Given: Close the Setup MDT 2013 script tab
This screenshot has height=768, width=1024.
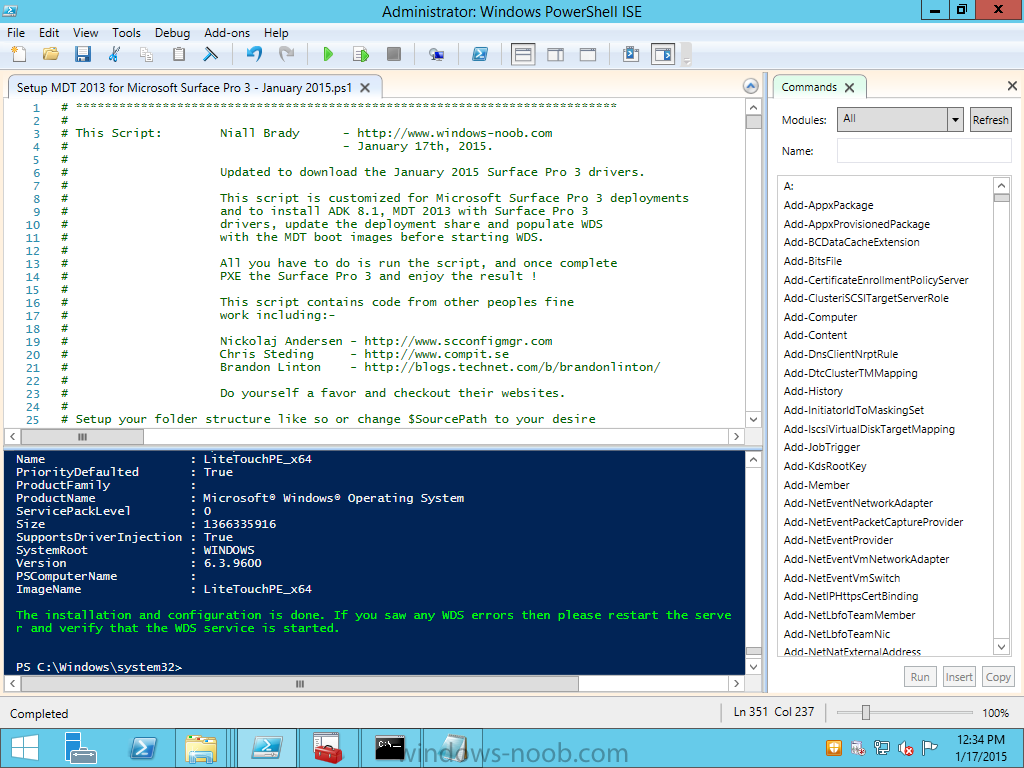Looking at the screenshot, I should tap(365, 88).
